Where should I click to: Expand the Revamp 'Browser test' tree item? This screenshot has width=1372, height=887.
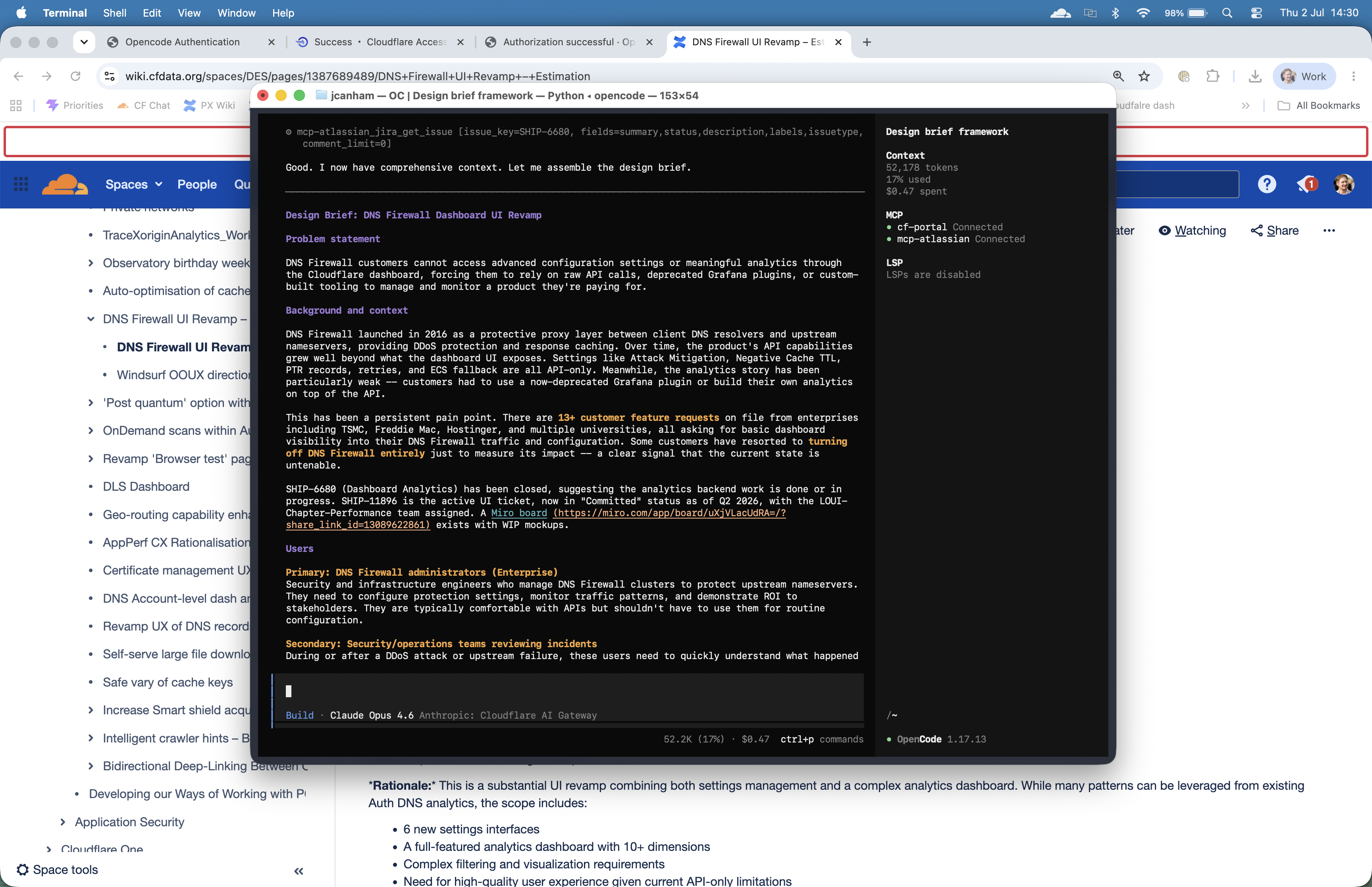coord(91,459)
